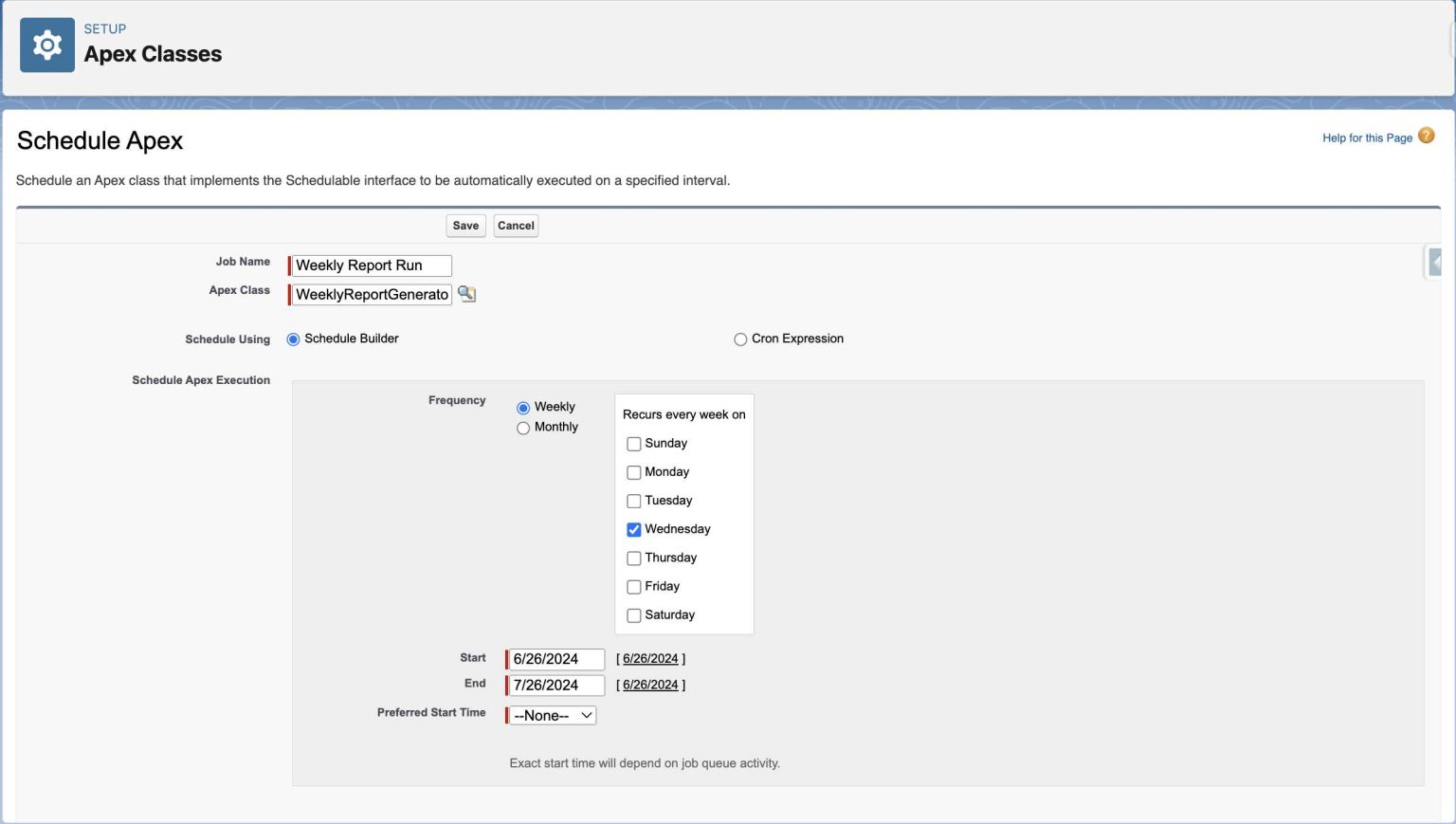Click the orange help icon near Help link
The image size is (1456, 824).
point(1427,137)
